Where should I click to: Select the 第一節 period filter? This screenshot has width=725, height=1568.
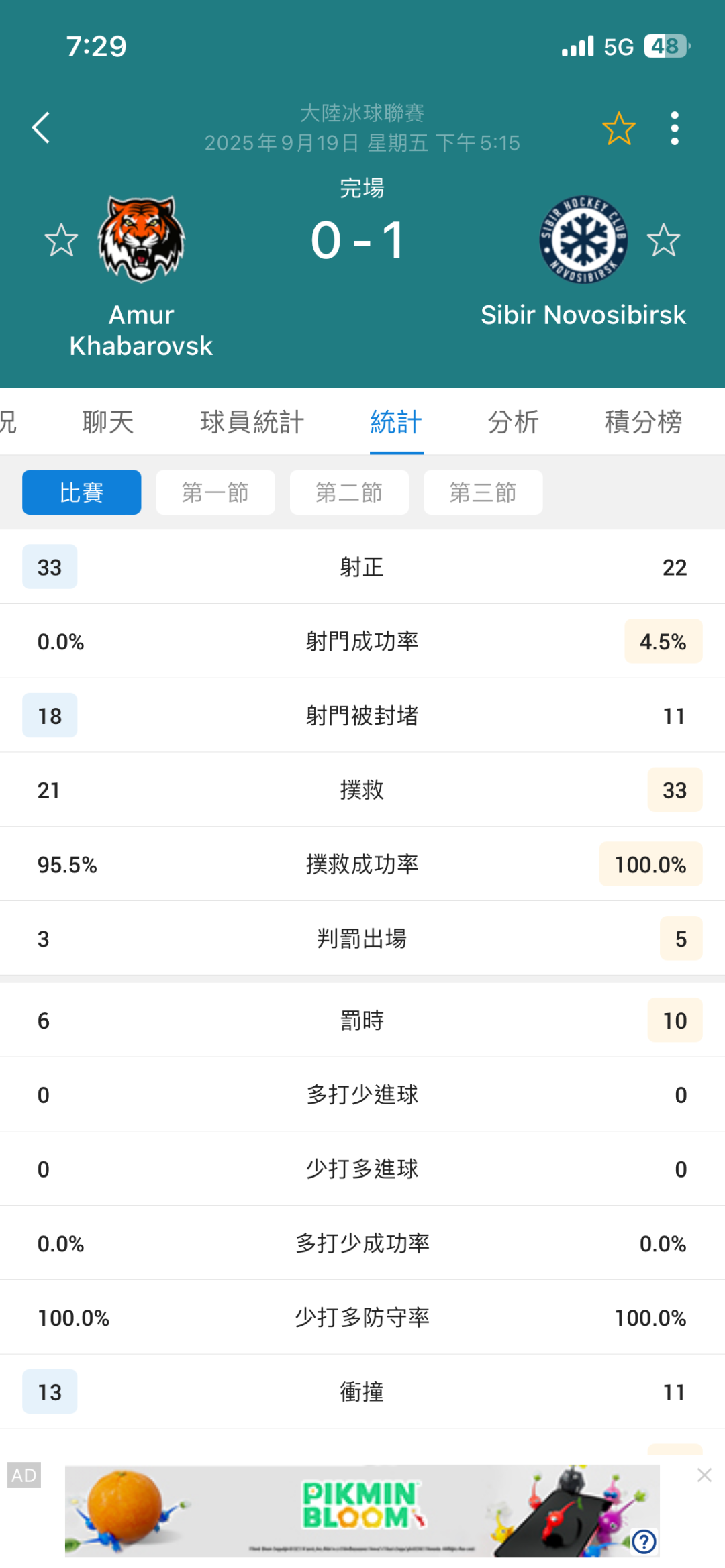215,492
